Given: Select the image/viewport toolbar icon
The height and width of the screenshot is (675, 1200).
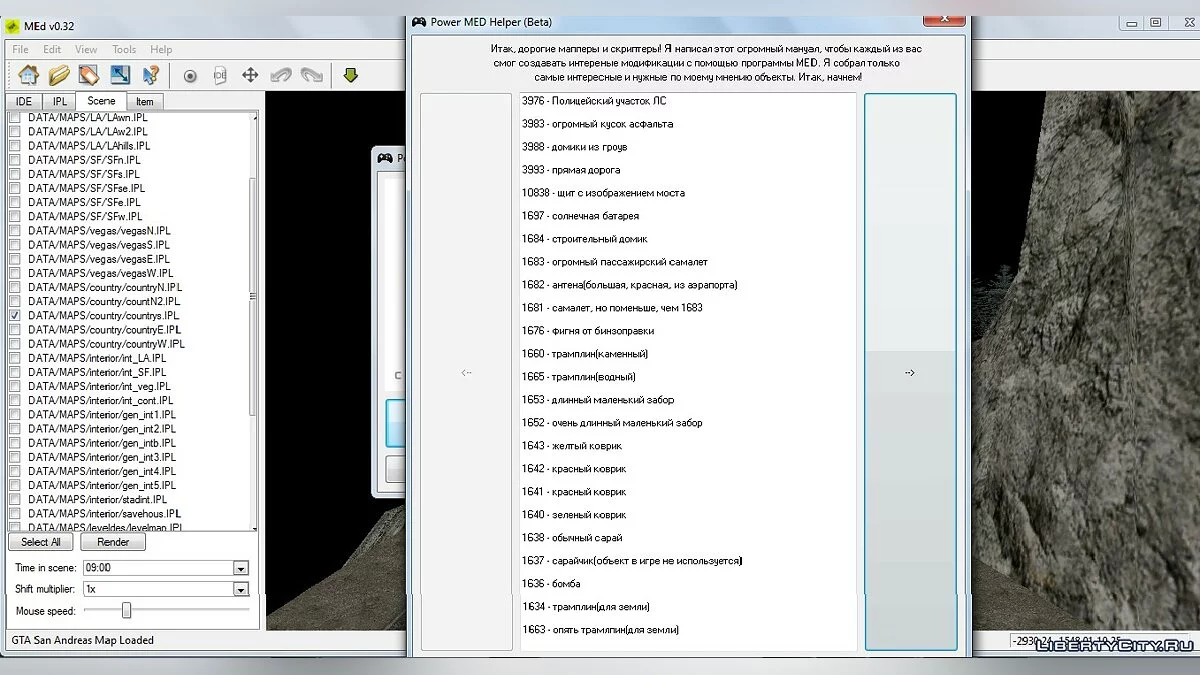Looking at the screenshot, I should point(121,74).
